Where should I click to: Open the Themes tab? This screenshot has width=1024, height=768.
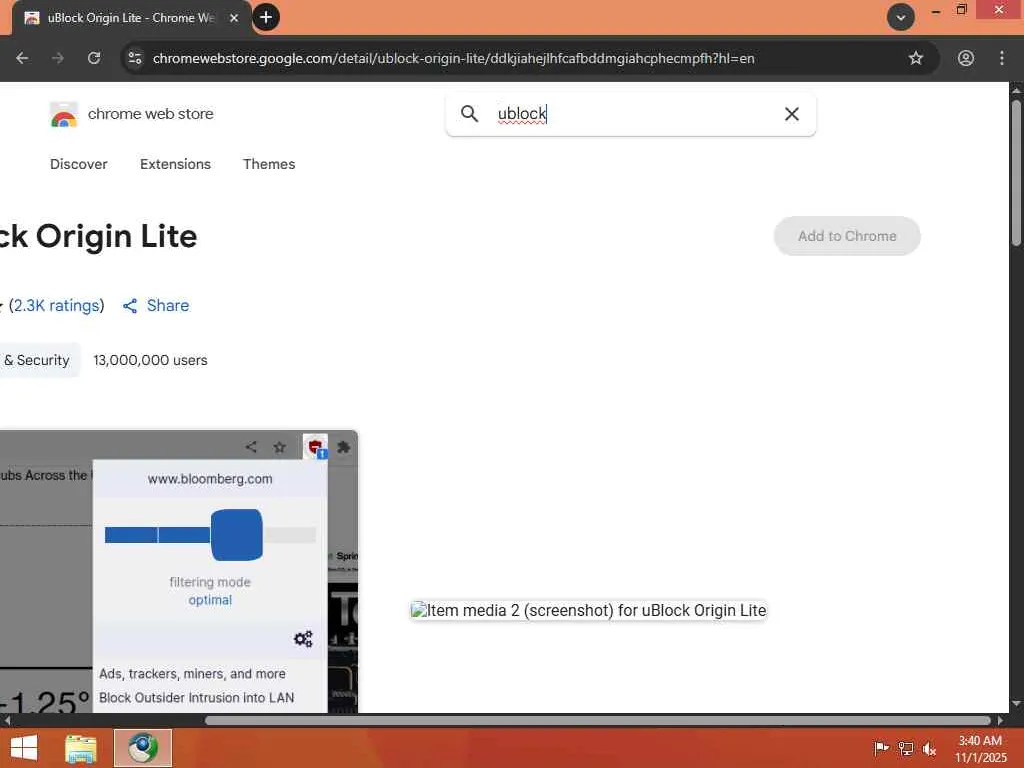(x=269, y=164)
